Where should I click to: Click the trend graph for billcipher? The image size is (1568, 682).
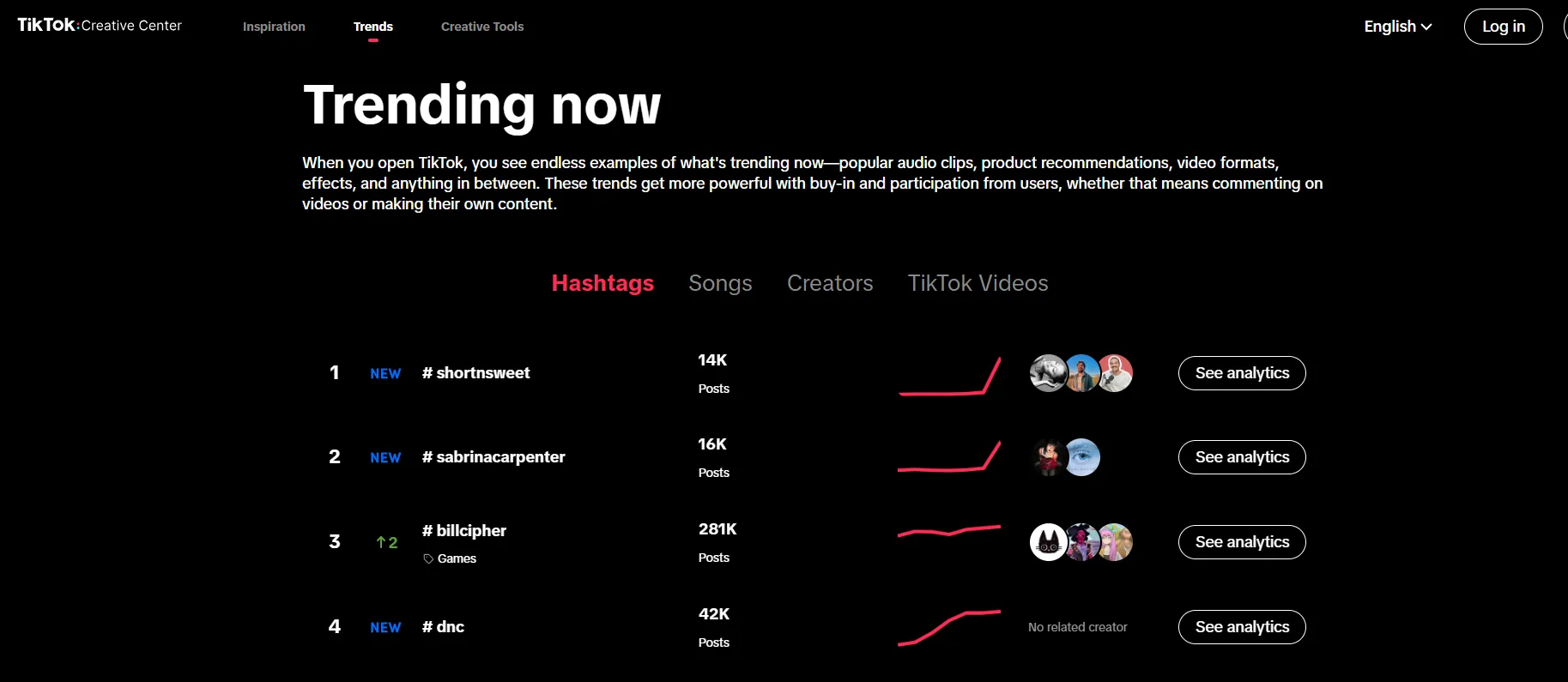(x=948, y=532)
